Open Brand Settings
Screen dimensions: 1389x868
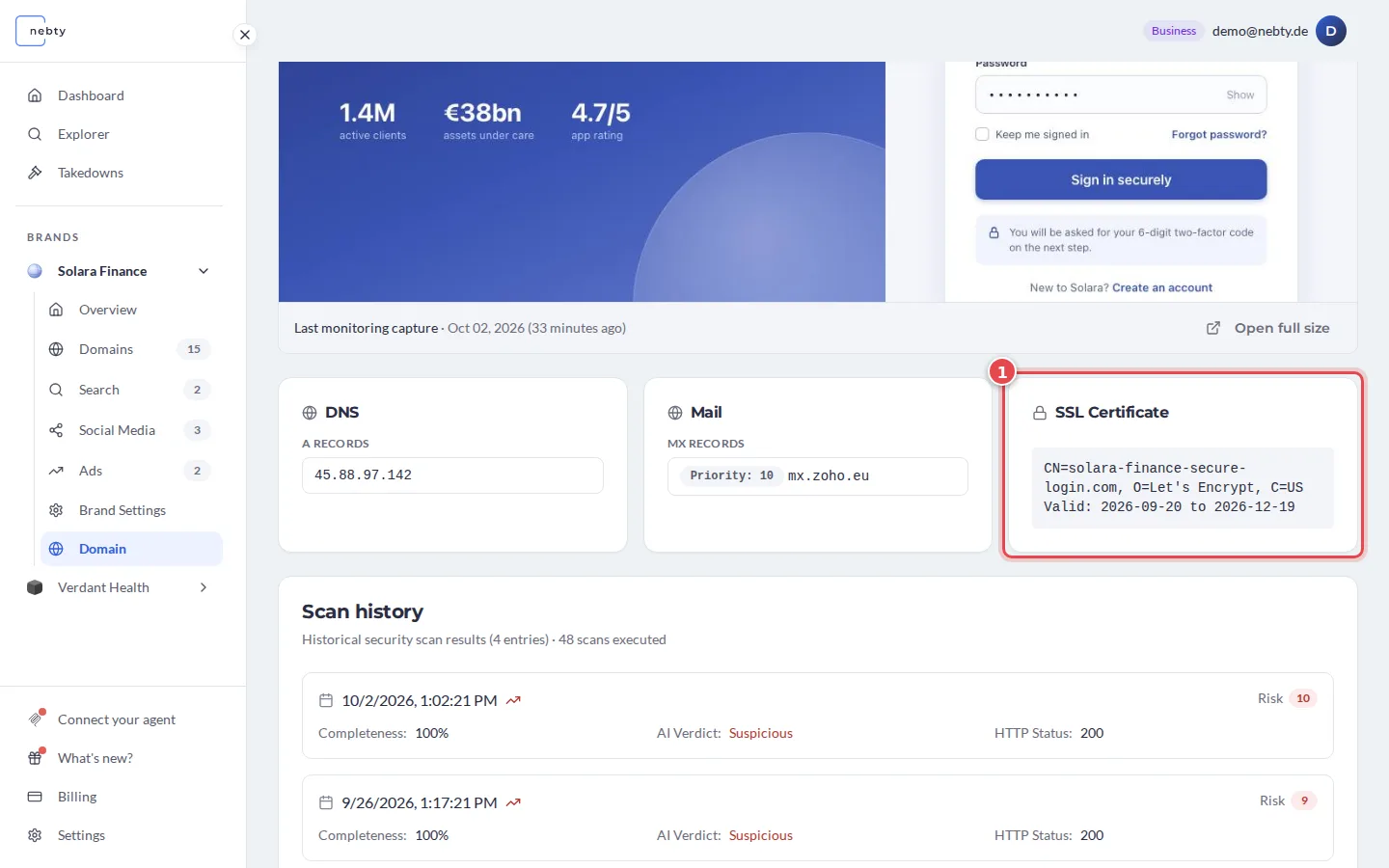click(x=131, y=510)
